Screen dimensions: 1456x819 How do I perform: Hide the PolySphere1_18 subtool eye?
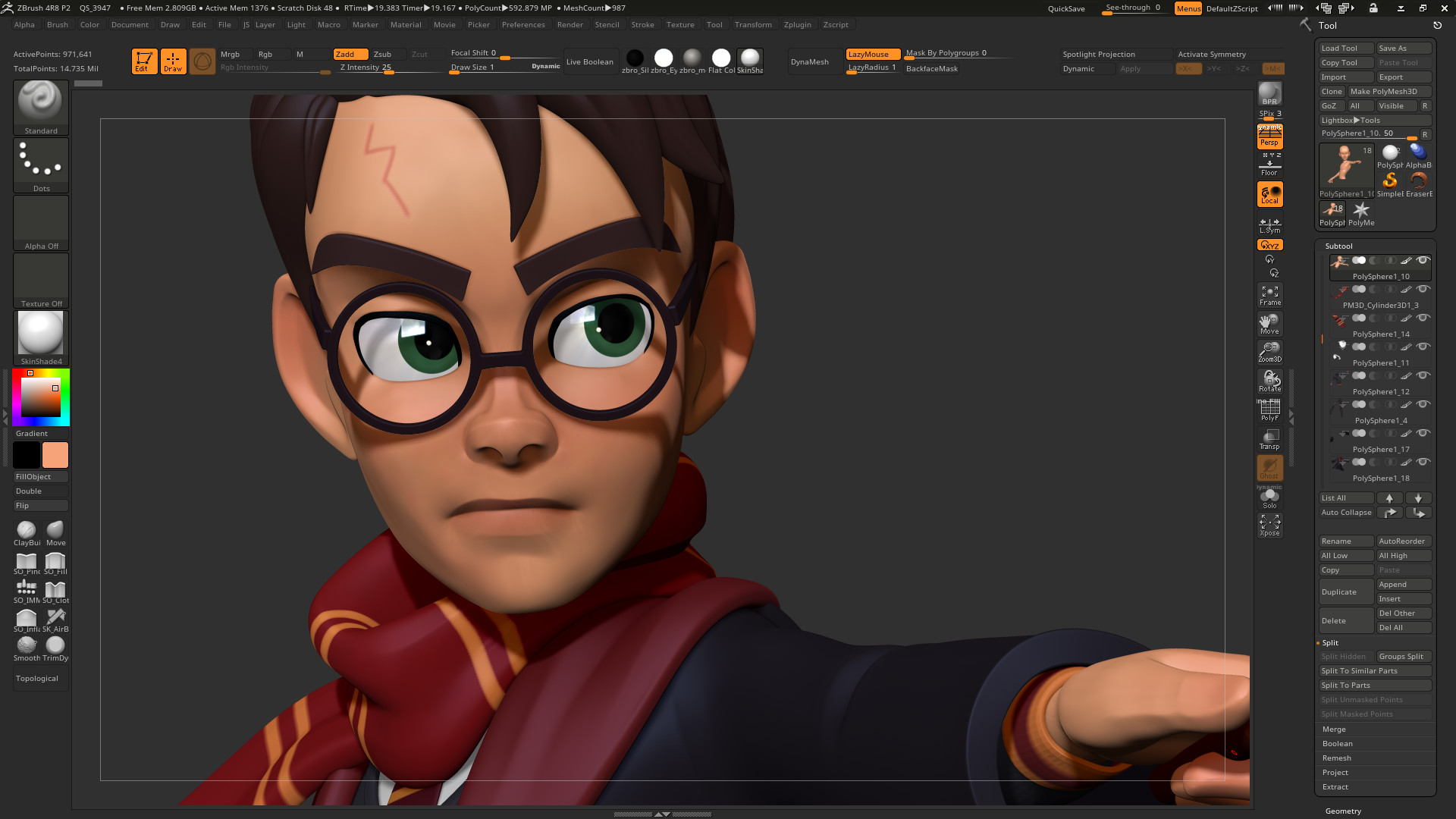click(1423, 462)
